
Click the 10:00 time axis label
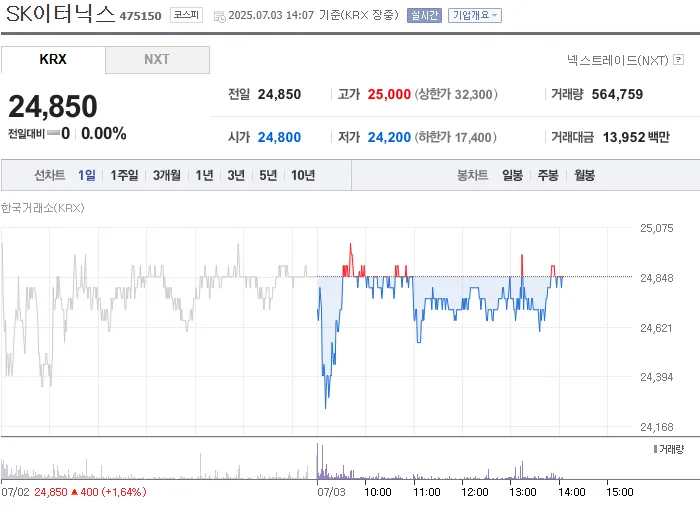[378, 492]
